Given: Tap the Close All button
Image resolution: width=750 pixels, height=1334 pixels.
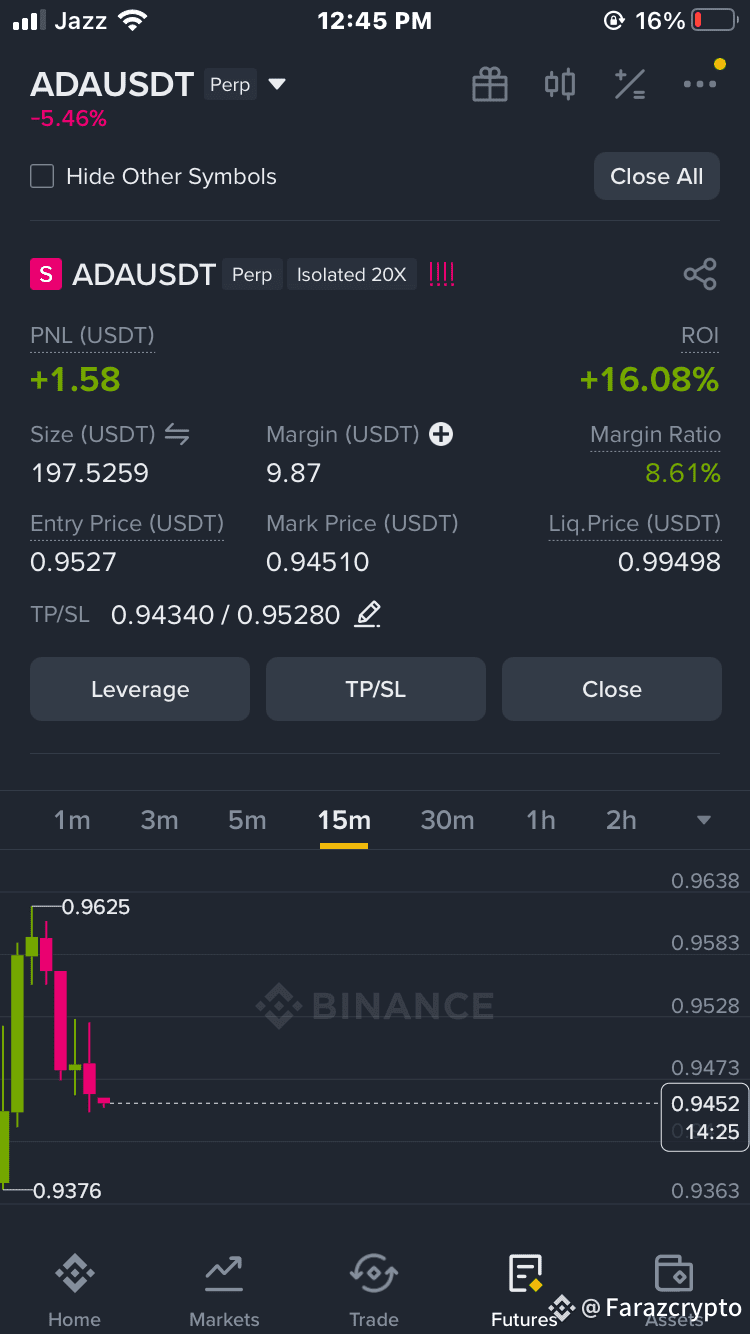Looking at the screenshot, I should pyautogui.click(x=657, y=176).
